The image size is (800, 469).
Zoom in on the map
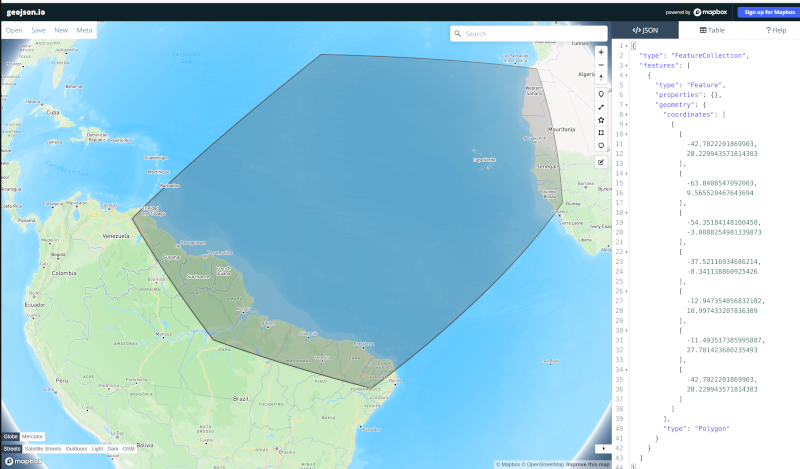click(601, 52)
